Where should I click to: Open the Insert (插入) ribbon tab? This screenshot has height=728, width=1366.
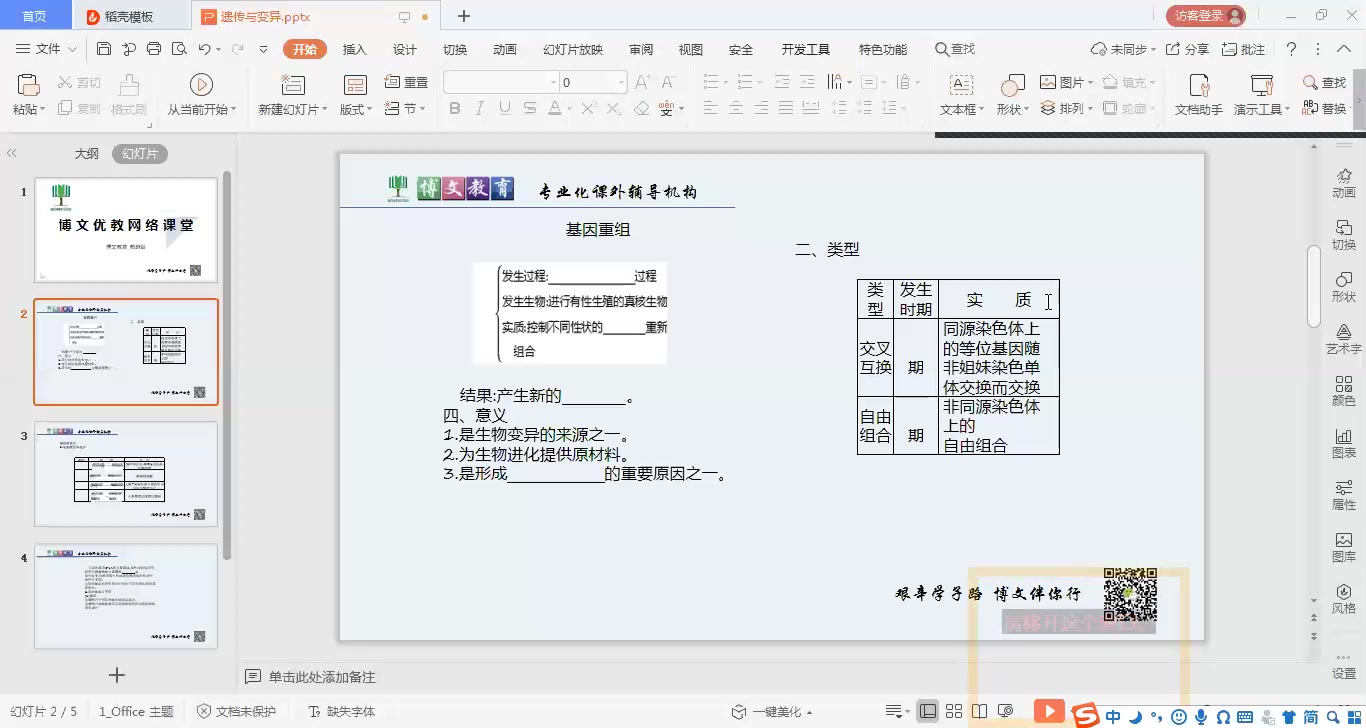pos(355,49)
